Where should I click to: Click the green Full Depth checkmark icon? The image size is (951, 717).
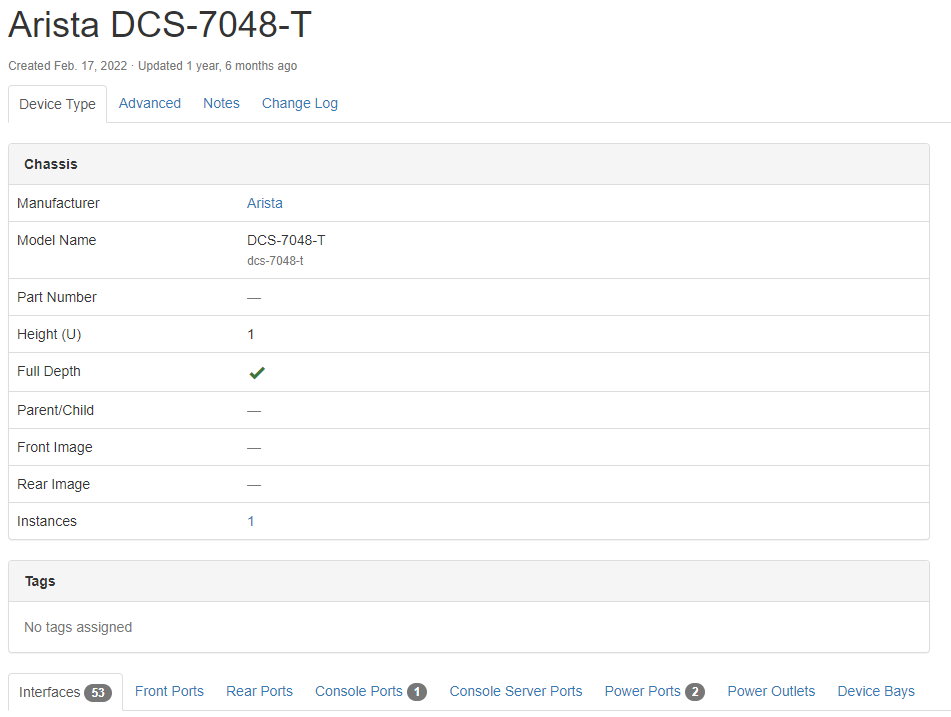coord(257,373)
